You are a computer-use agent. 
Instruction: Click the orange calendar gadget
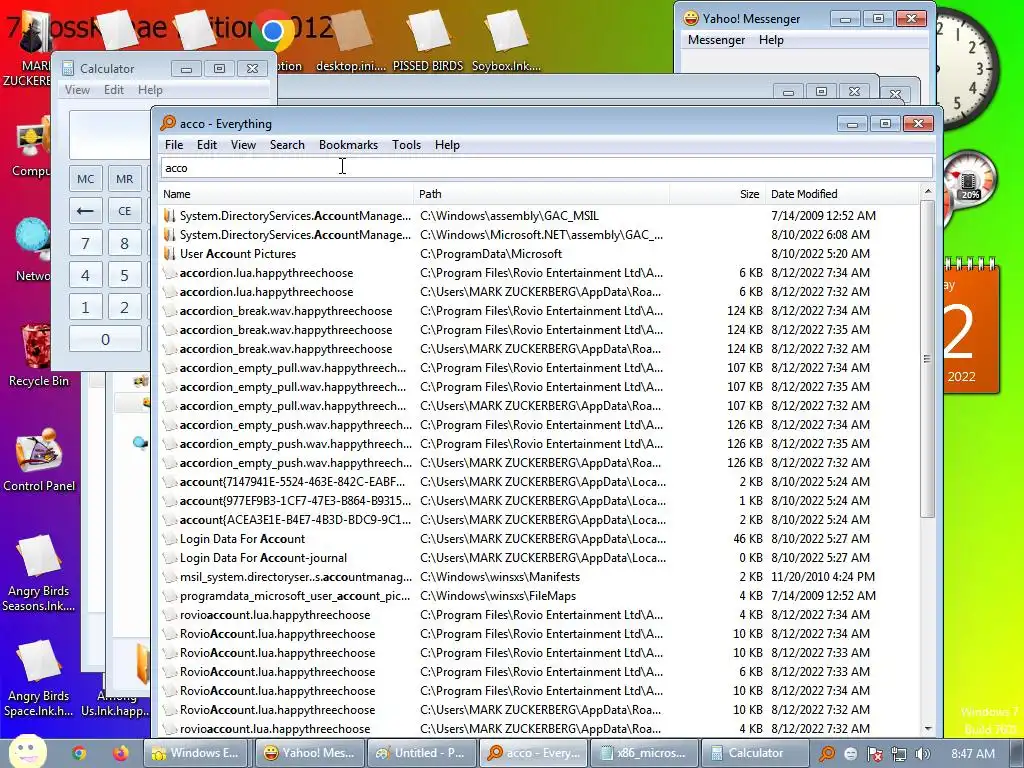pos(971,327)
